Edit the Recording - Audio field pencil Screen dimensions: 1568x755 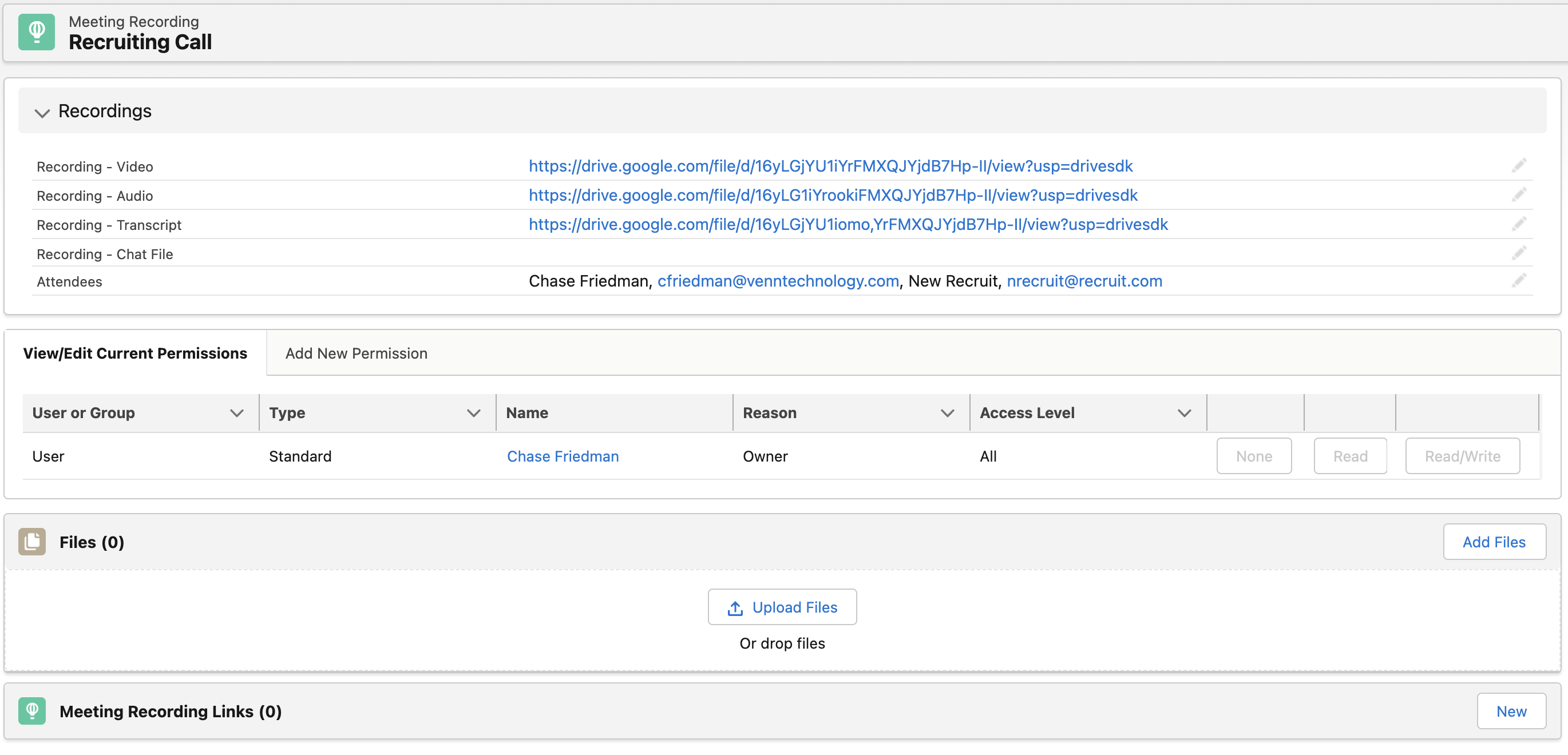[x=1520, y=194]
